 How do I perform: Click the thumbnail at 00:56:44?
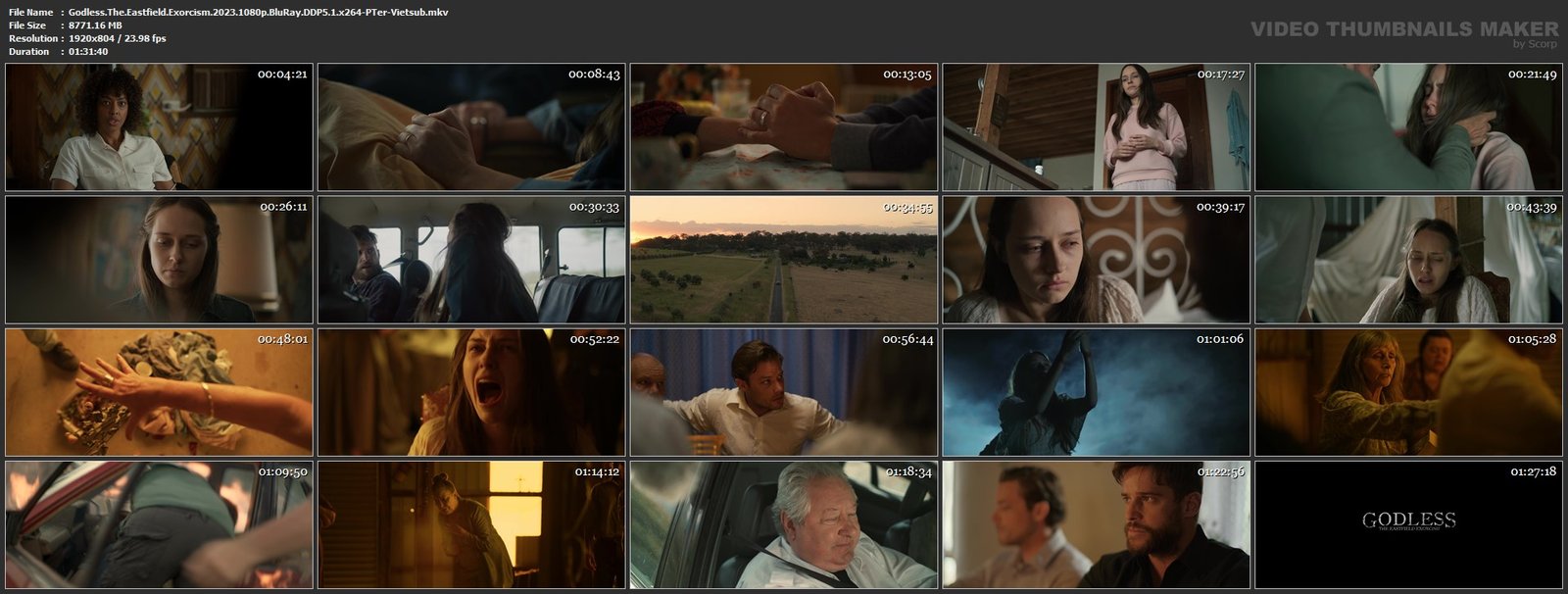pyautogui.click(x=784, y=392)
